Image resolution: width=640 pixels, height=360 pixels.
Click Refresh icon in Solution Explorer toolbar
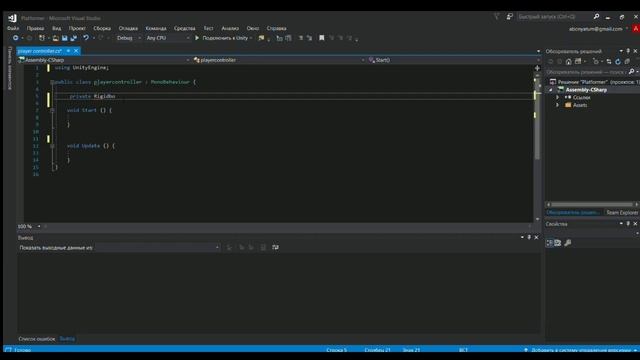point(618,62)
